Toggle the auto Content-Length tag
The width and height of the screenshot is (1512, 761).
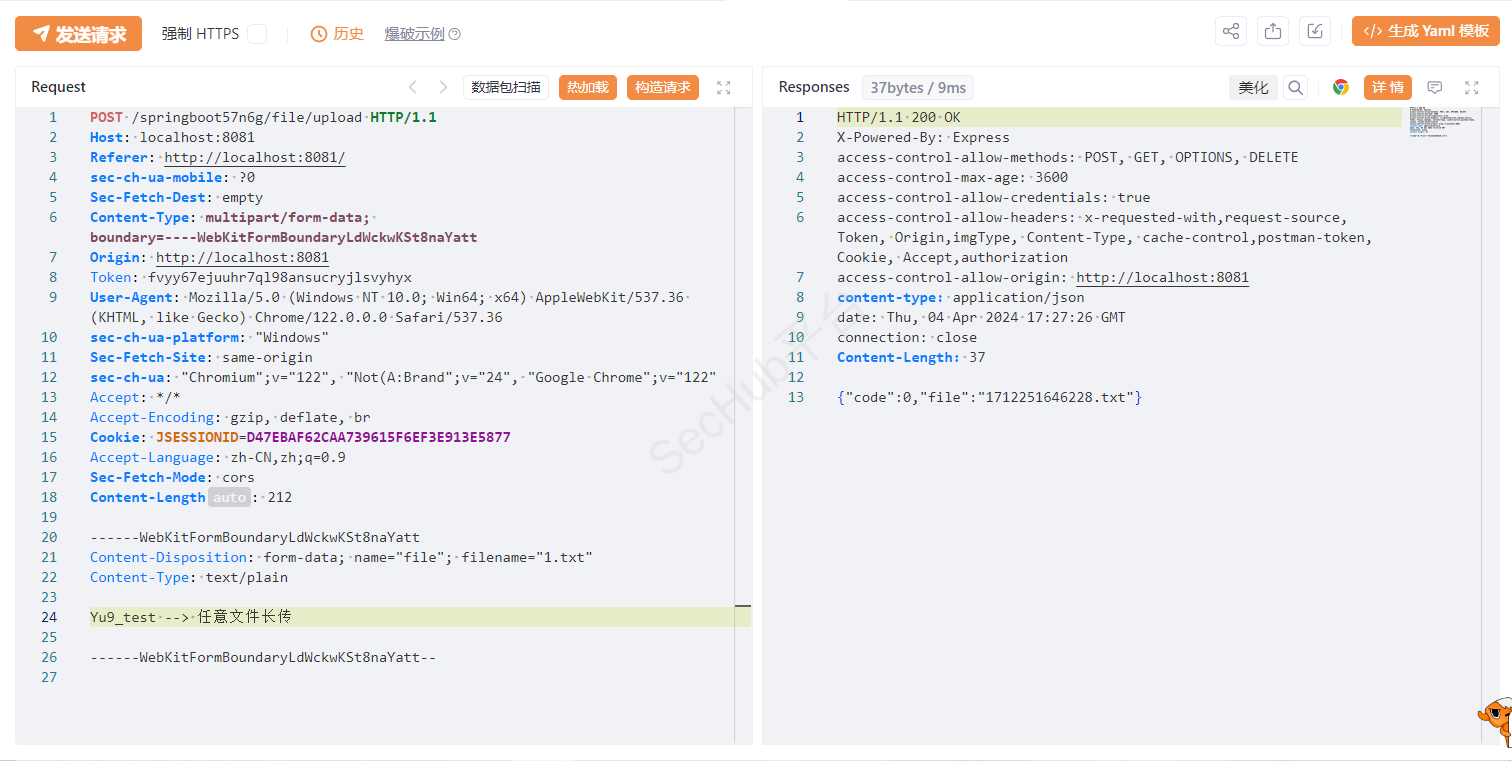229,497
